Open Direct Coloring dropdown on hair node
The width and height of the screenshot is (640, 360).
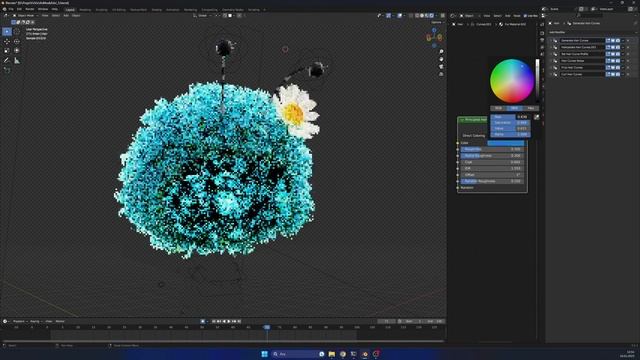pos(475,136)
